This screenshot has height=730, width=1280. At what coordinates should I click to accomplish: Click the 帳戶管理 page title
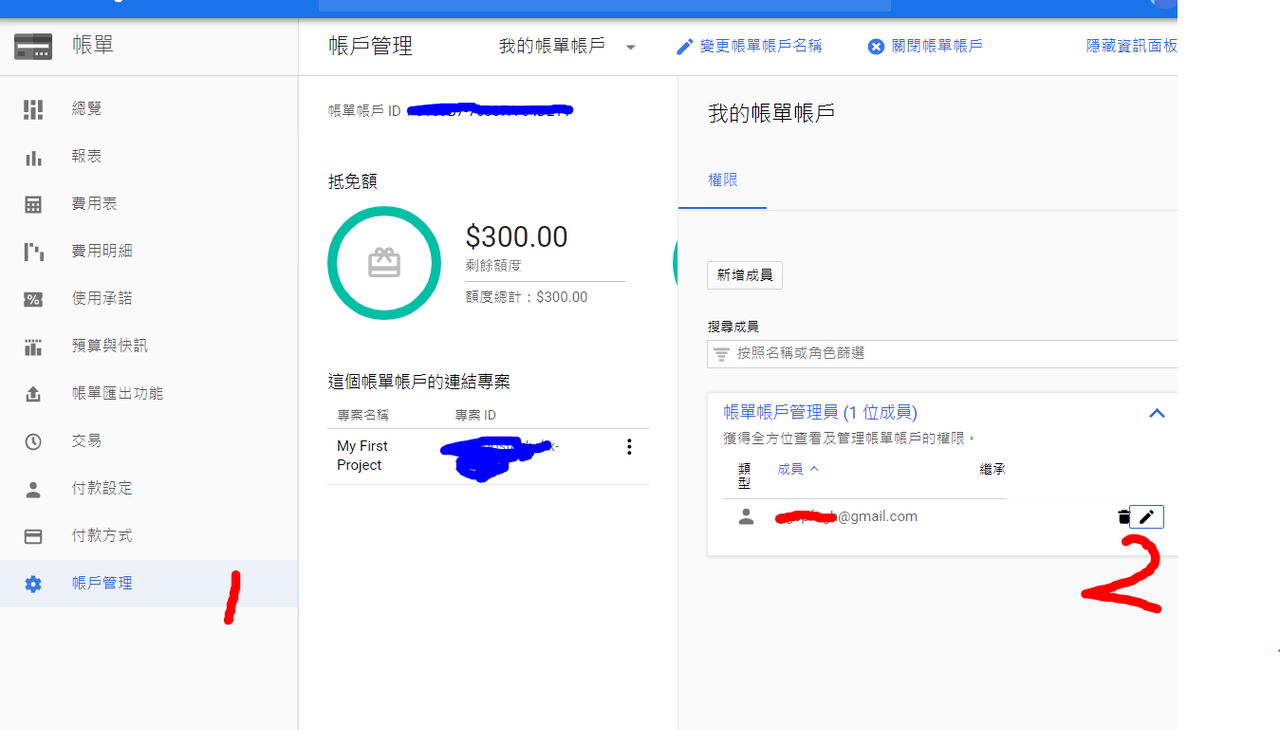tap(370, 46)
